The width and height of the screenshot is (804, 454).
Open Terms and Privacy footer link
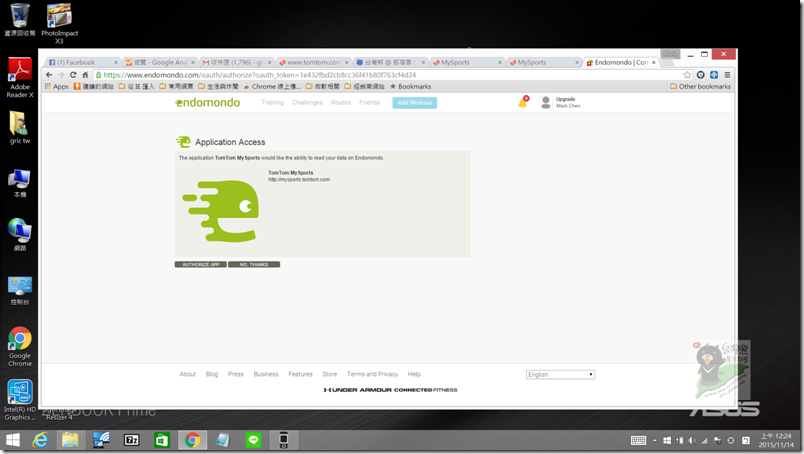tap(372, 374)
